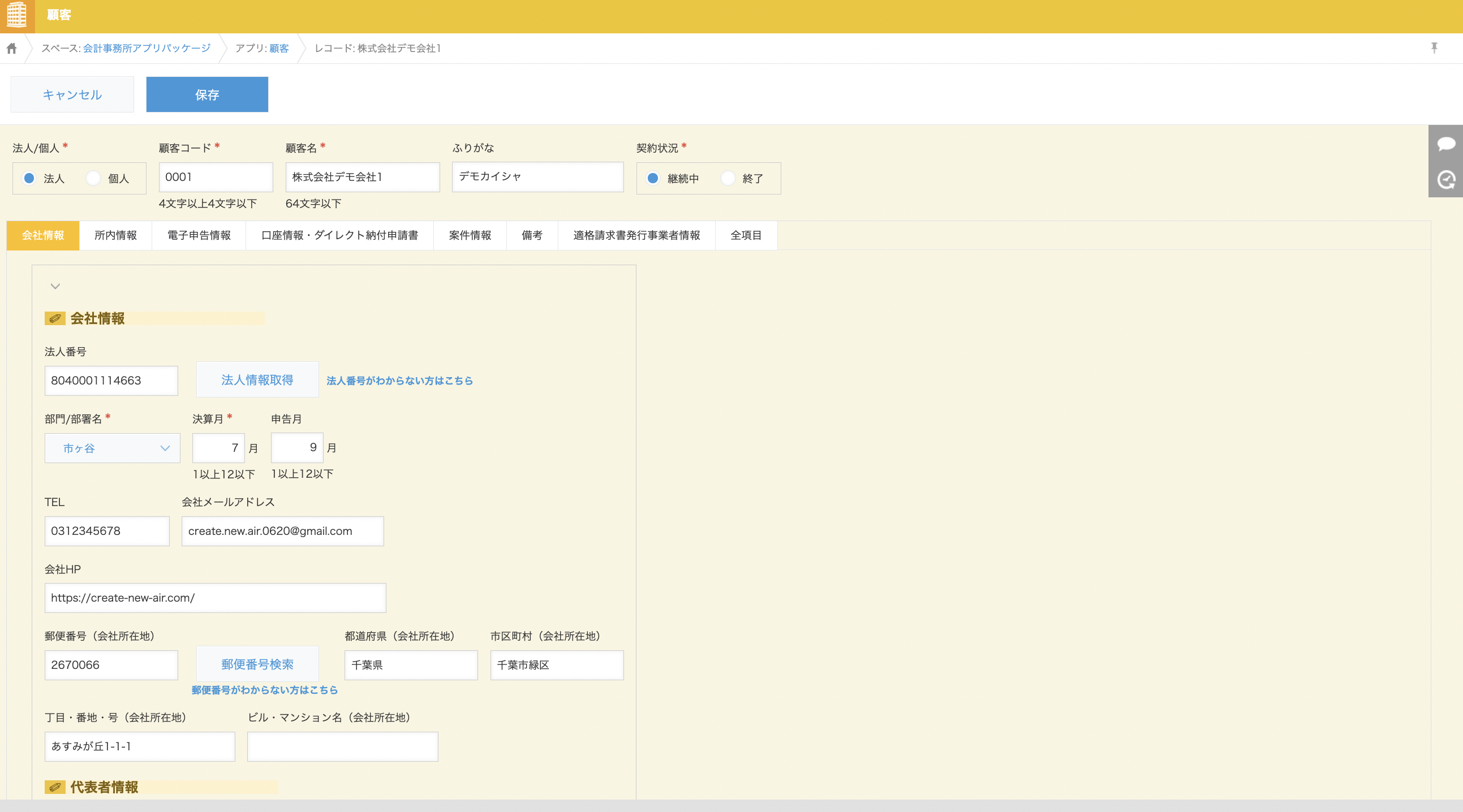The width and height of the screenshot is (1463, 812).
Task: Click the ふりがな input field
Action: pos(537,176)
